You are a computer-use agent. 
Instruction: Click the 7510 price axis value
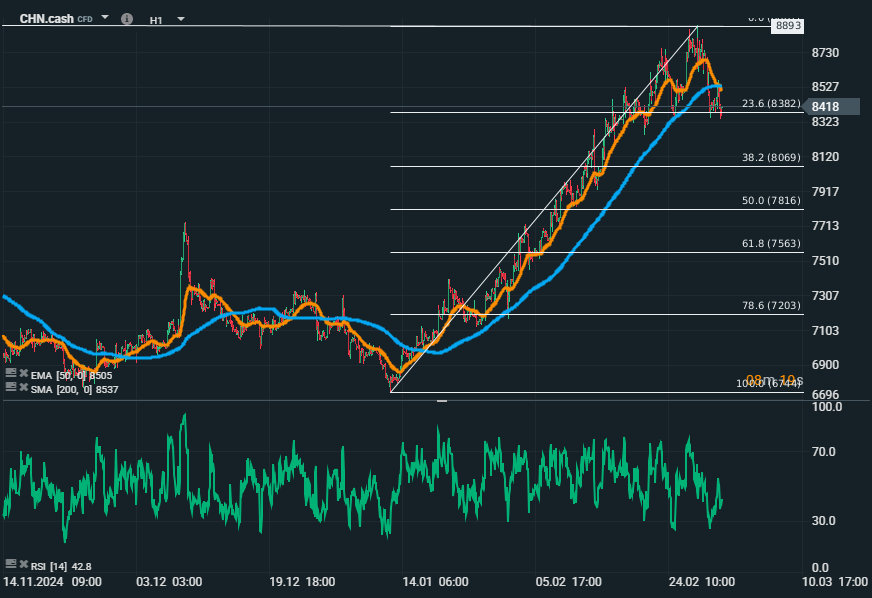tap(825, 261)
